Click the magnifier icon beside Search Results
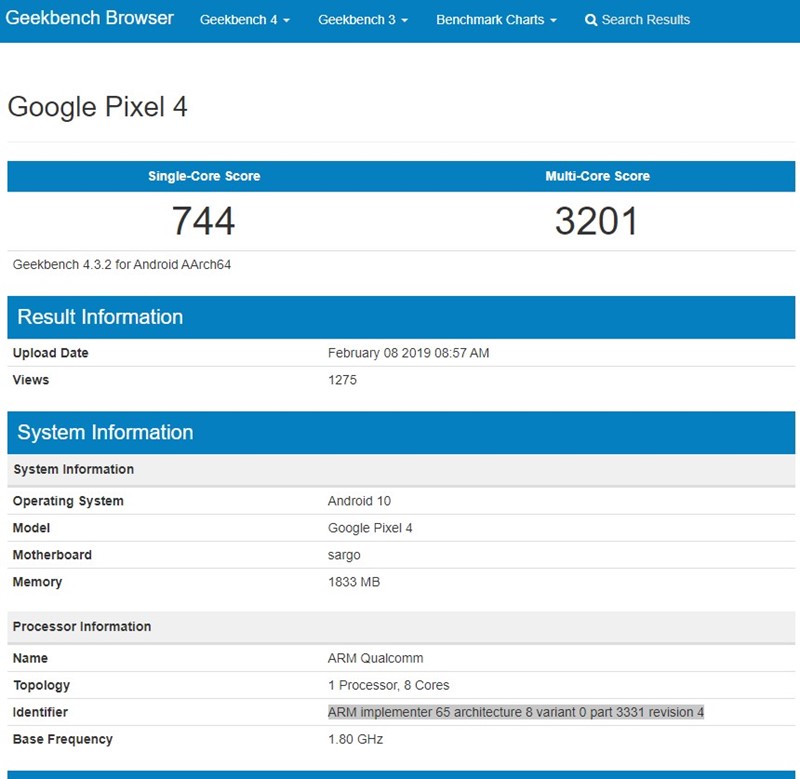Screen dimensions: 800x779 click(591, 20)
